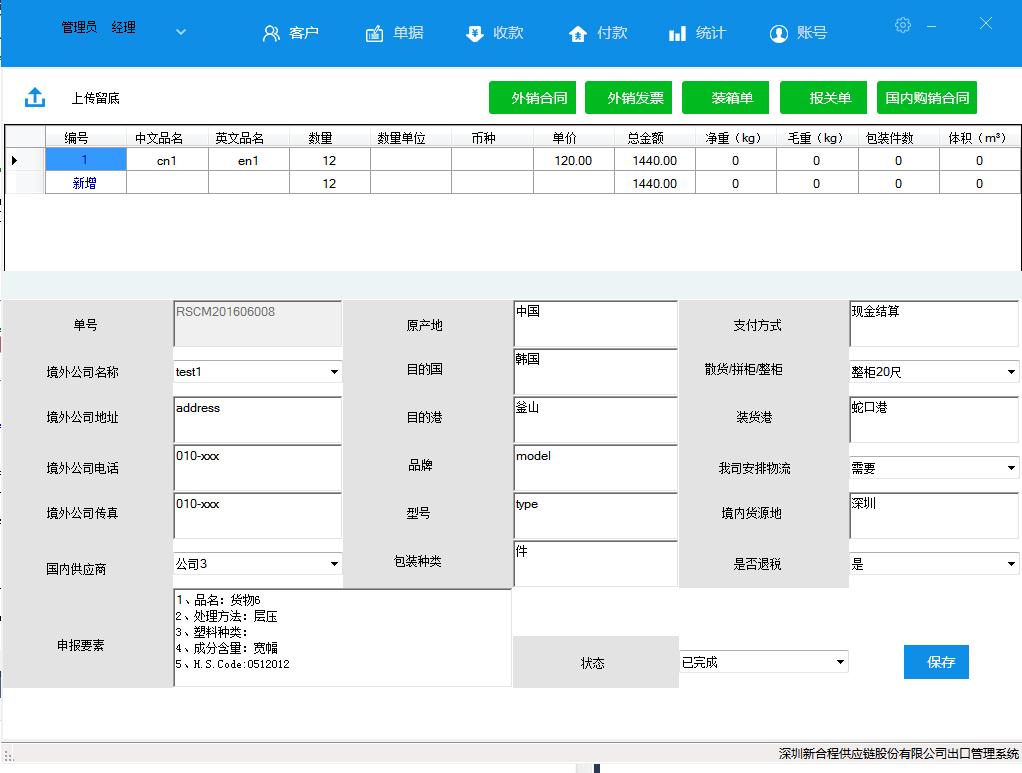Open the 账号 menu
The image size is (1022, 773).
pos(811,33)
